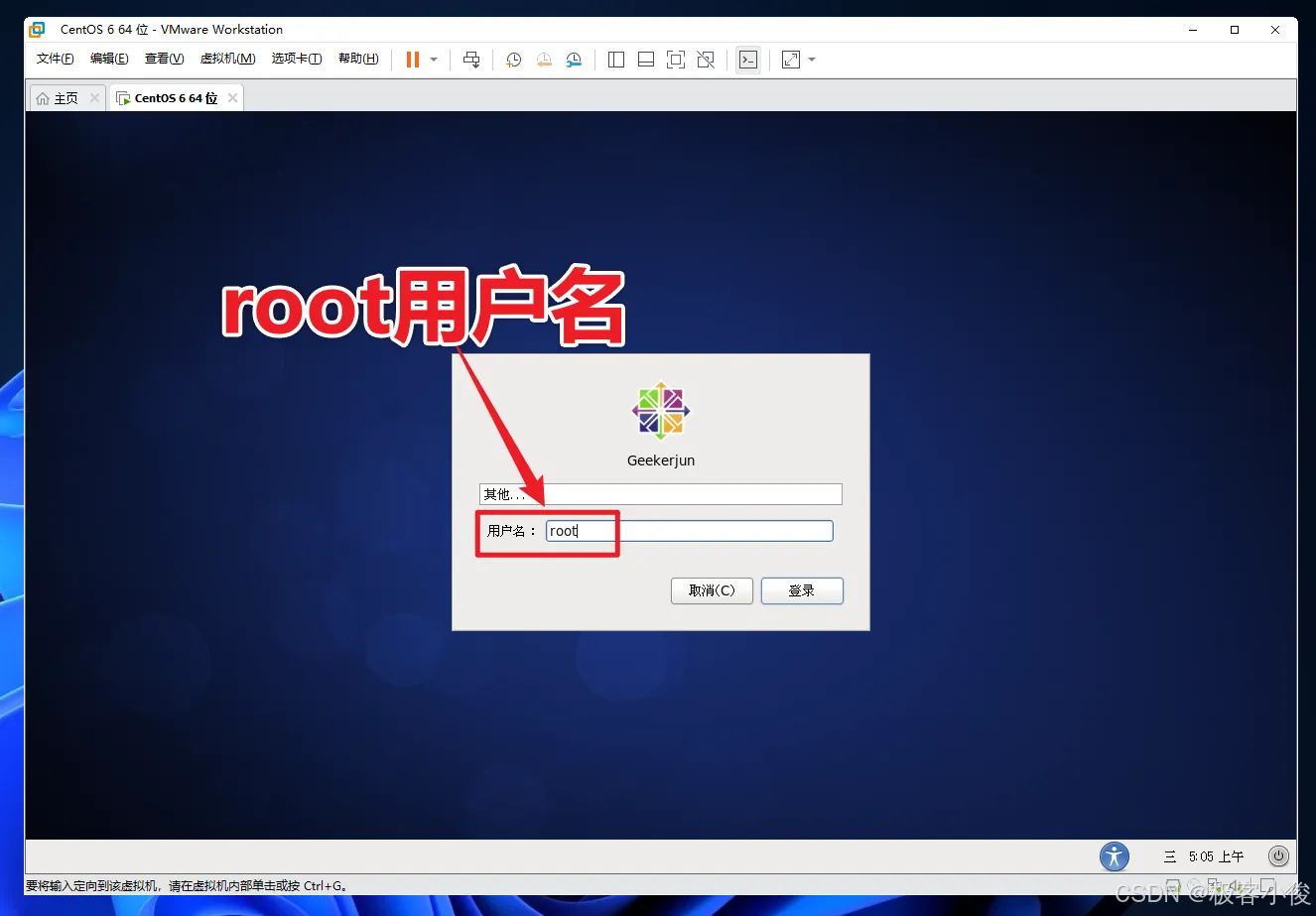Open the 文件(F) menu
This screenshot has height=916, width=1316.
pyautogui.click(x=55, y=60)
